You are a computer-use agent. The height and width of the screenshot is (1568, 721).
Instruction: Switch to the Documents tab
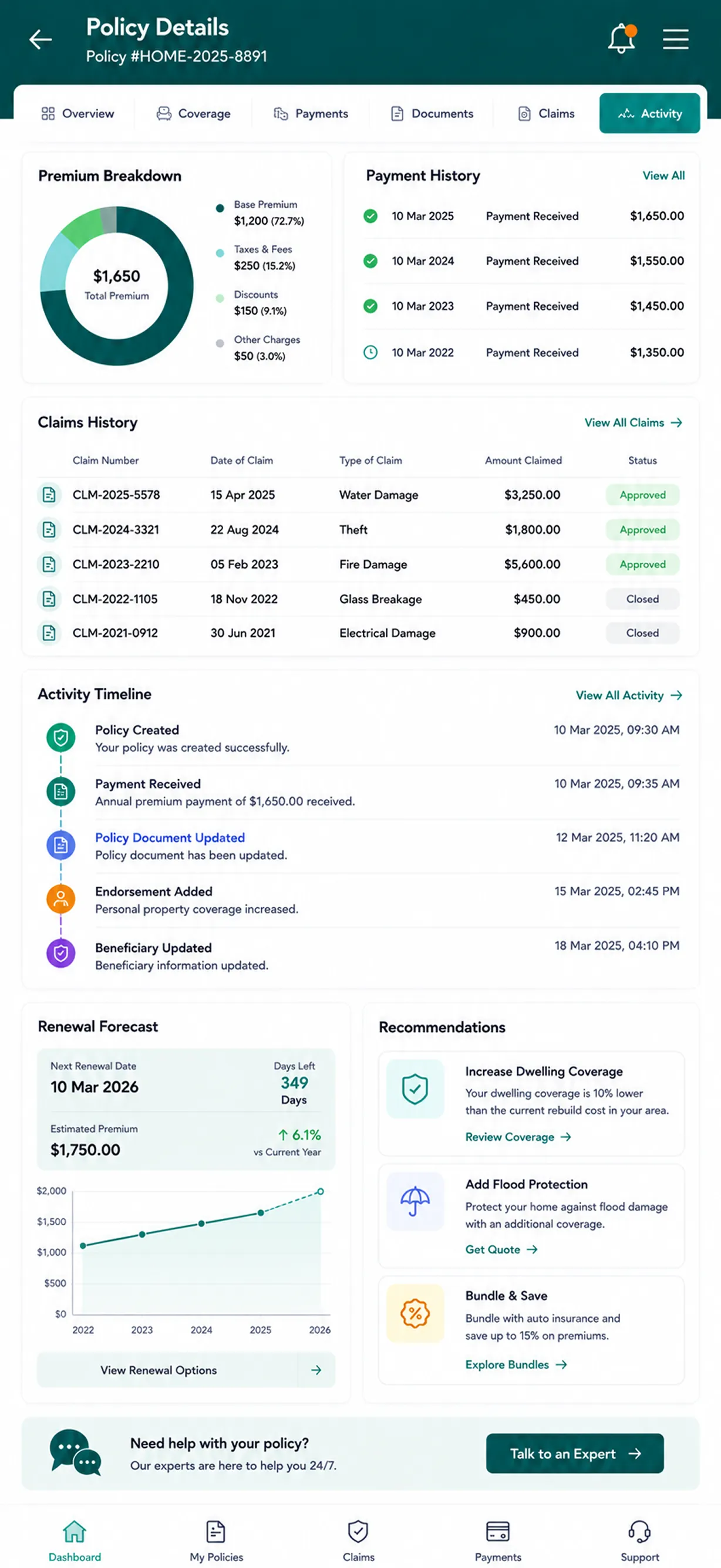(432, 114)
